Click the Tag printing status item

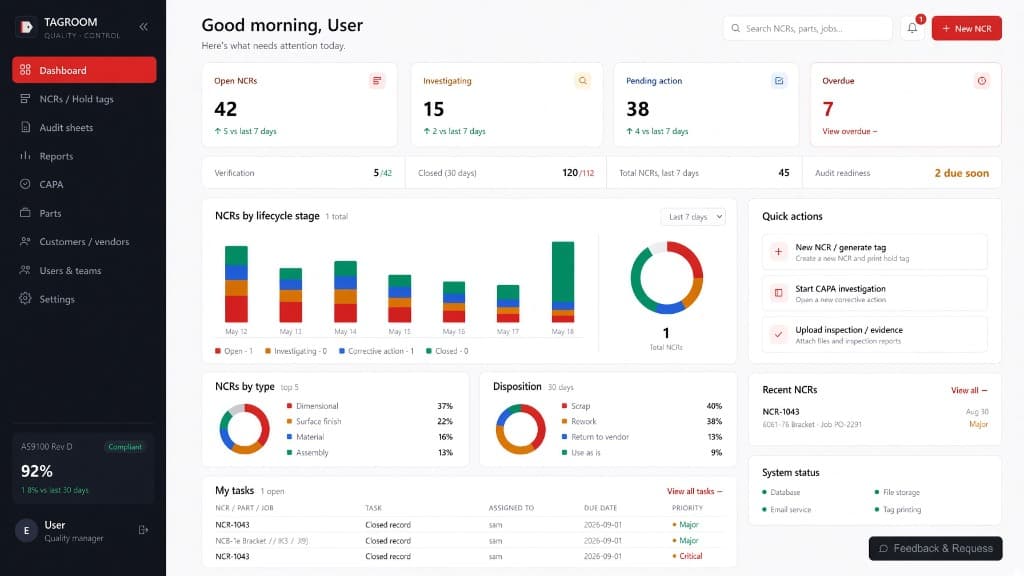pyautogui.click(x=898, y=509)
